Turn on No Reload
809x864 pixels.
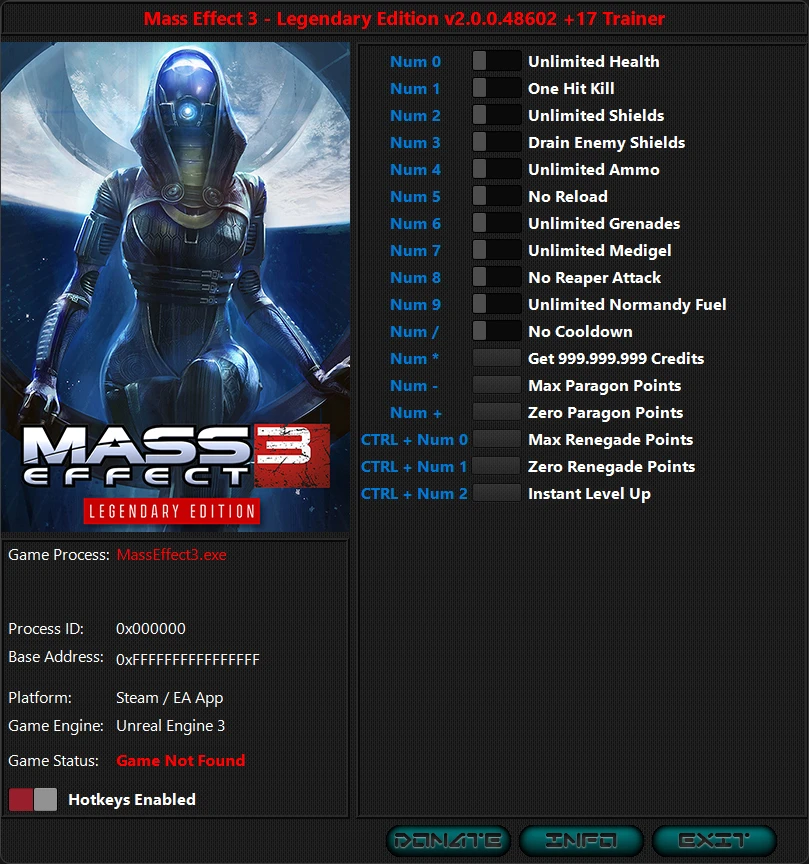pyautogui.click(x=497, y=196)
